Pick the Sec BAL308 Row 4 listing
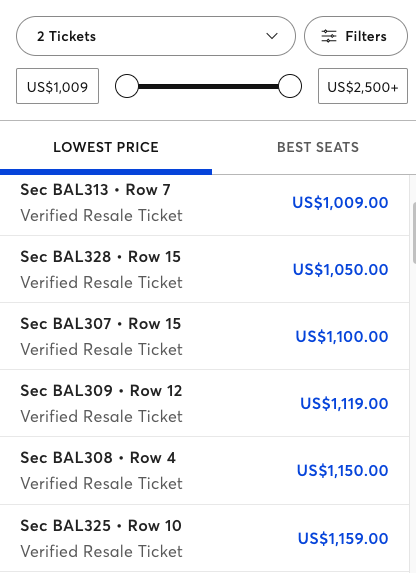 (204, 470)
